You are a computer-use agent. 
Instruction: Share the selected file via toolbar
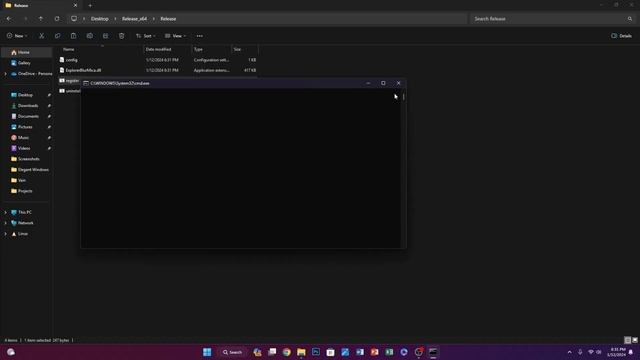pyautogui.click(x=105, y=36)
